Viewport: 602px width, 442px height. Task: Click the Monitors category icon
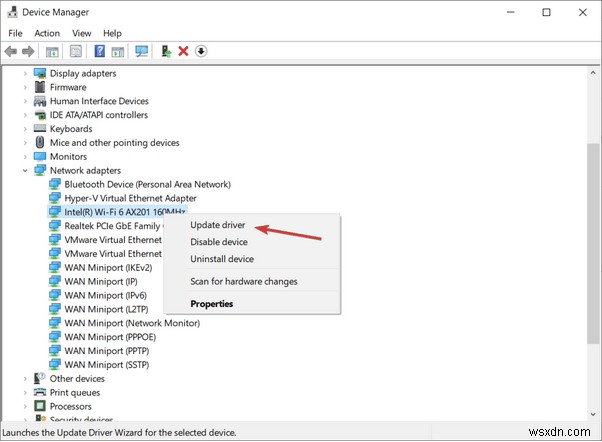pyautogui.click(x=40, y=156)
